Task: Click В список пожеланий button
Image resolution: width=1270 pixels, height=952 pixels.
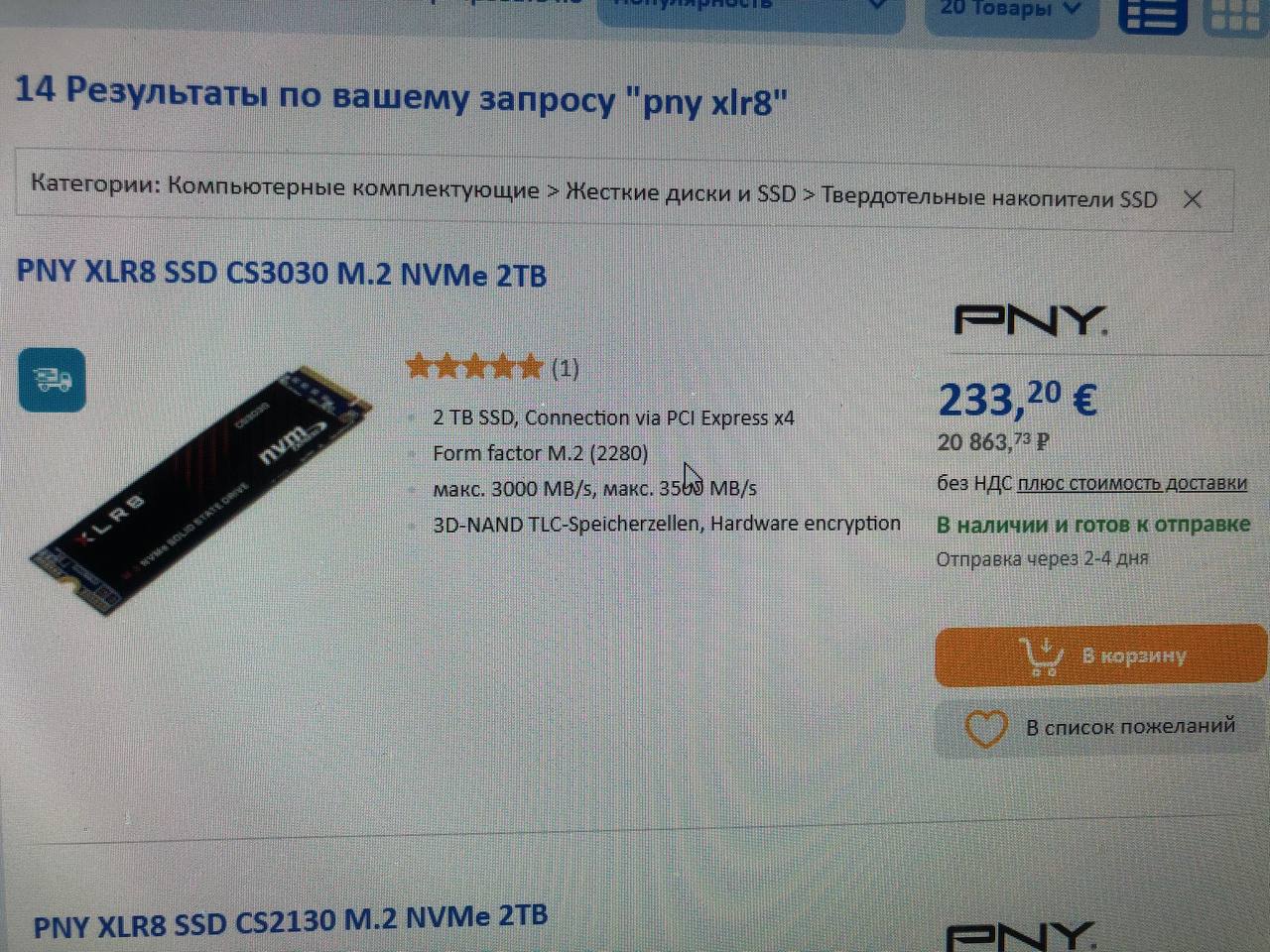Action: click(x=1100, y=728)
